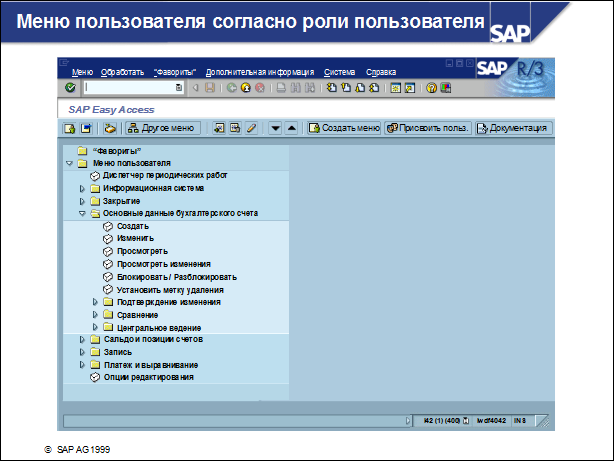Click the green Enter checkmark icon
The image size is (614, 461).
coord(70,88)
